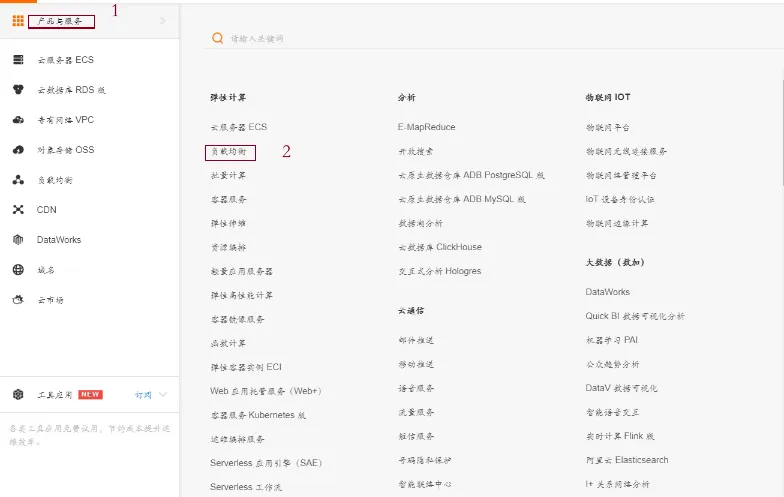
Task: Select 数据湖分析 entry
Action: click(x=420, y=223)
